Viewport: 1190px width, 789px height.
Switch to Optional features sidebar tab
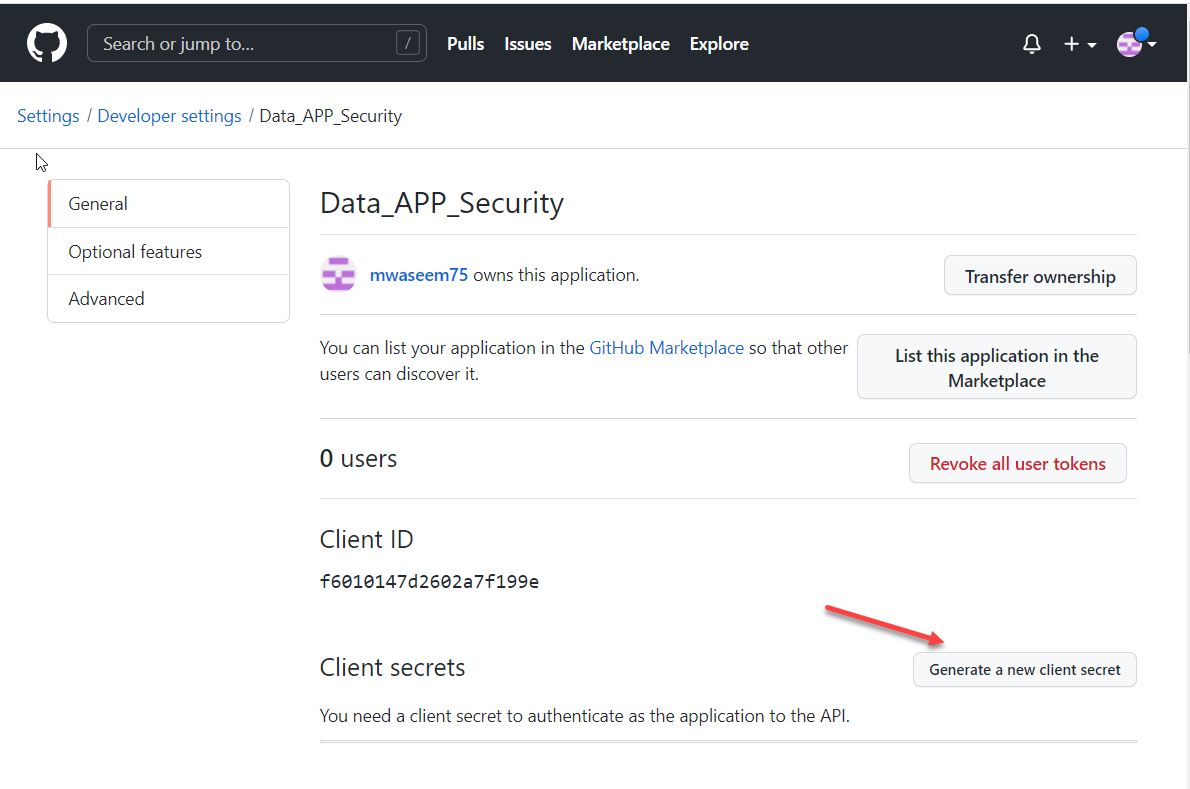(135, 252)
